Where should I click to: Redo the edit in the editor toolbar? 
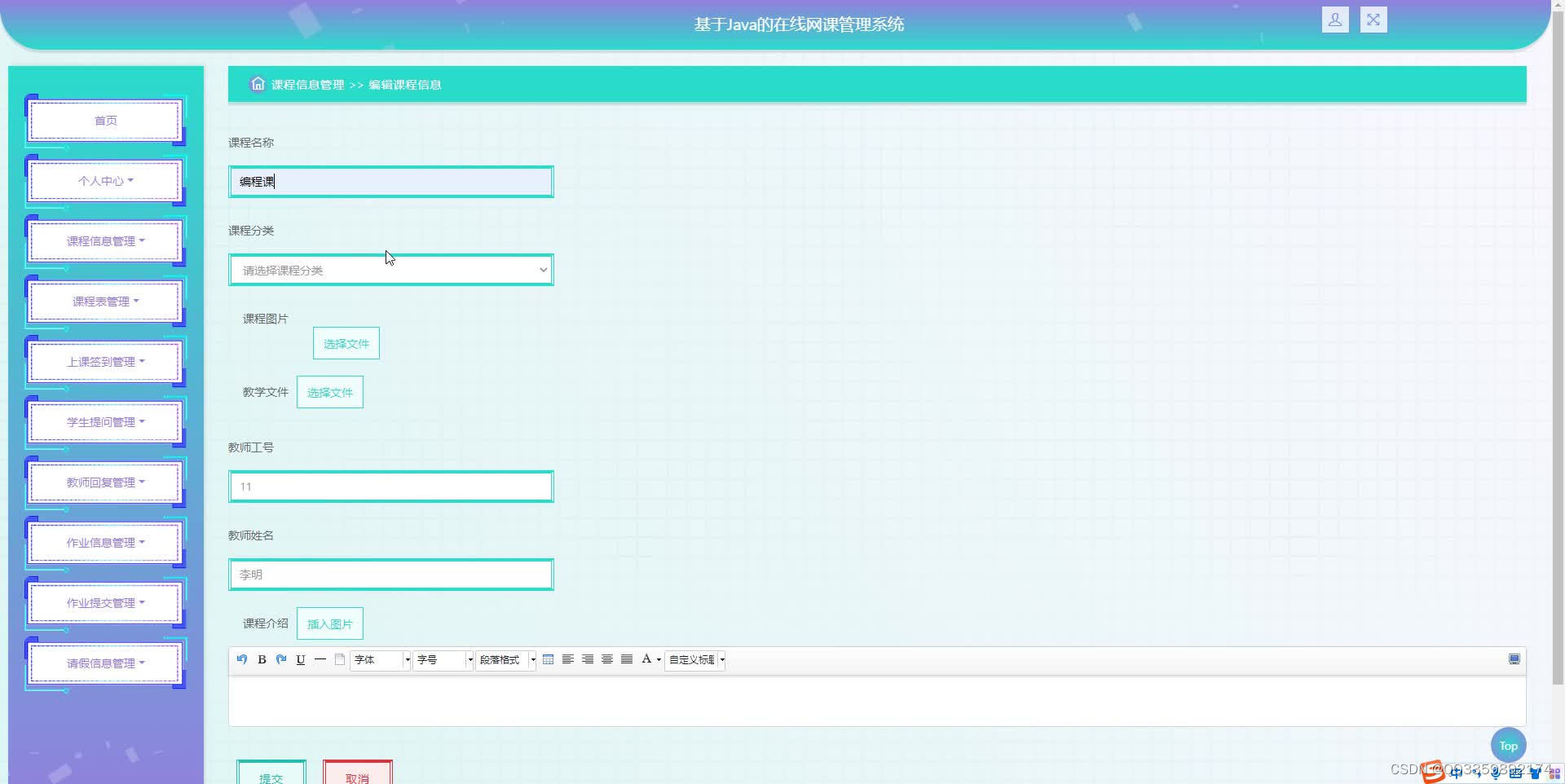point(281,659)
